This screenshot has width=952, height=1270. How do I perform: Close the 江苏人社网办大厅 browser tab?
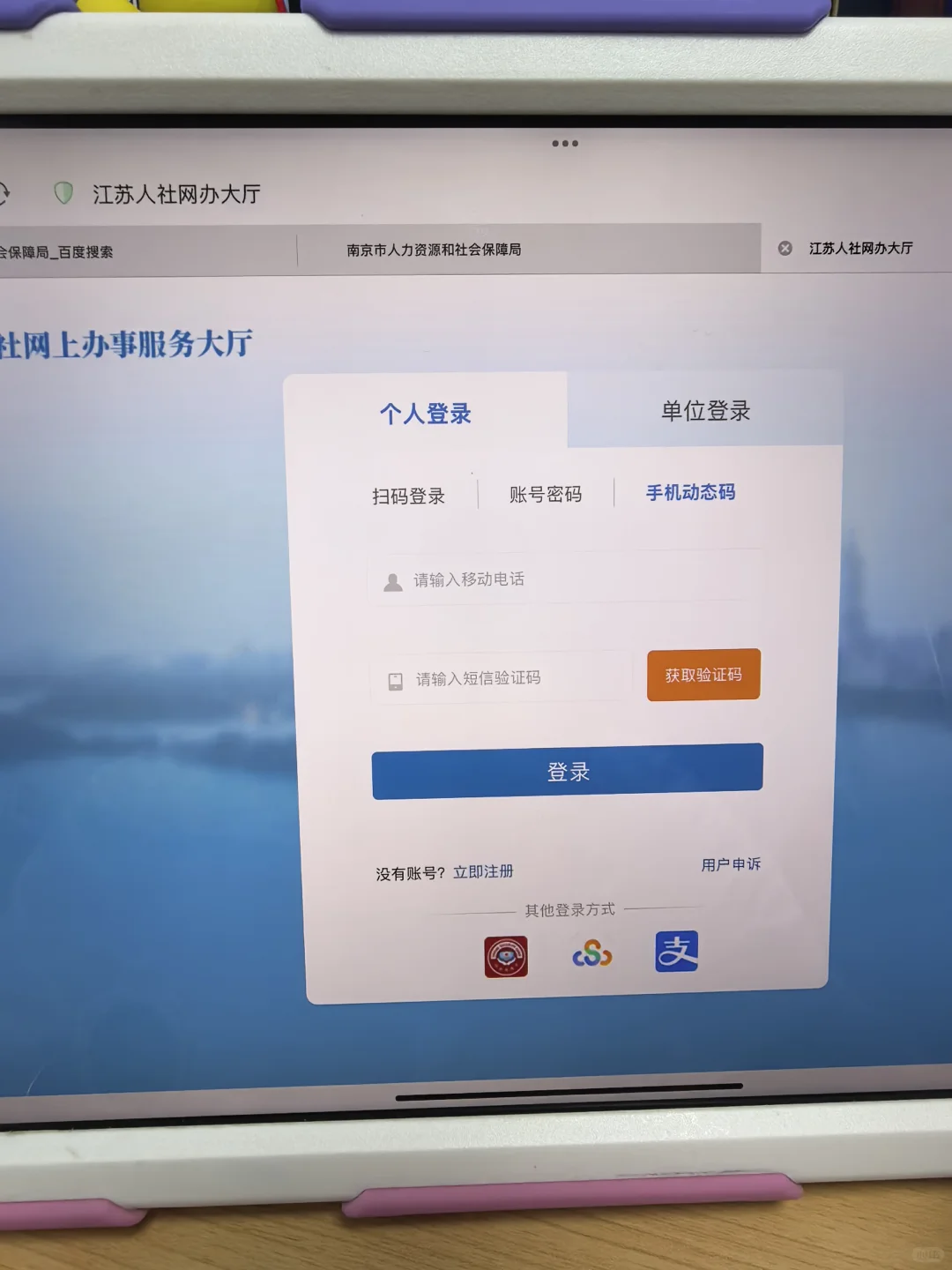pyautogui.click(x=783, y=248)
